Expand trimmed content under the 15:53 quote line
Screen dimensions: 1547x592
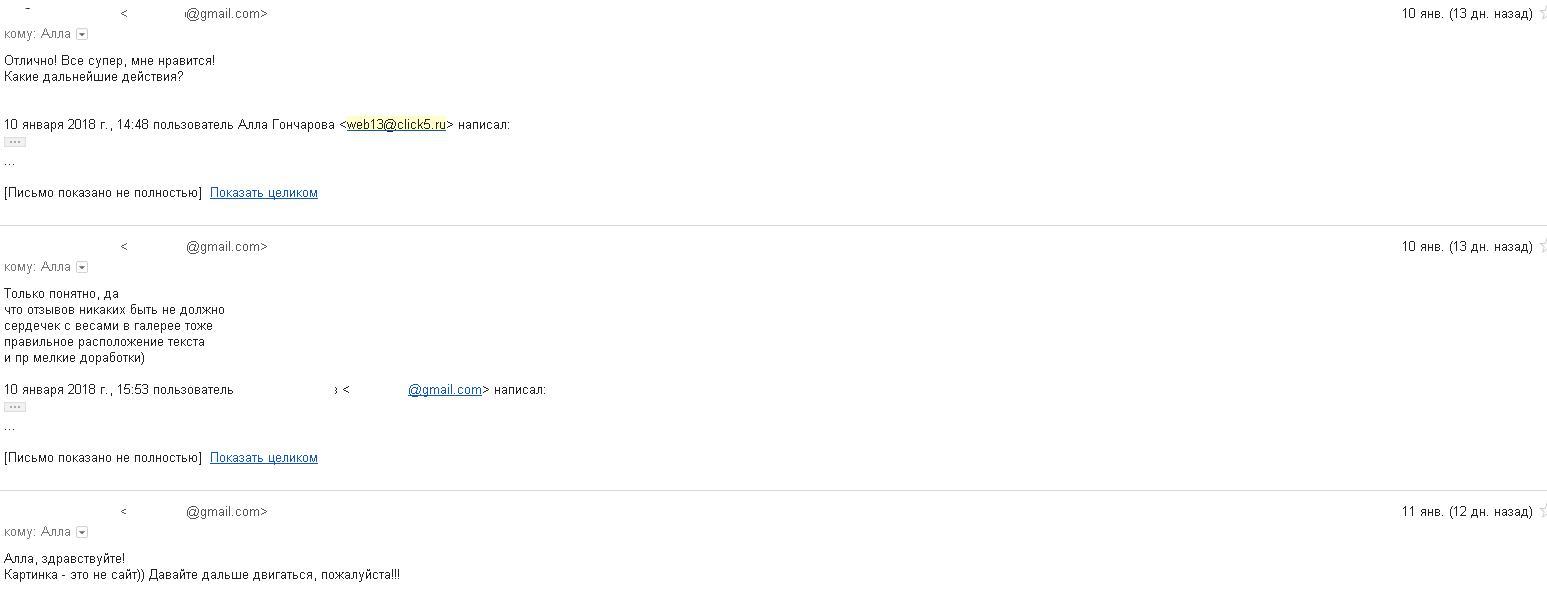[14, 407]
